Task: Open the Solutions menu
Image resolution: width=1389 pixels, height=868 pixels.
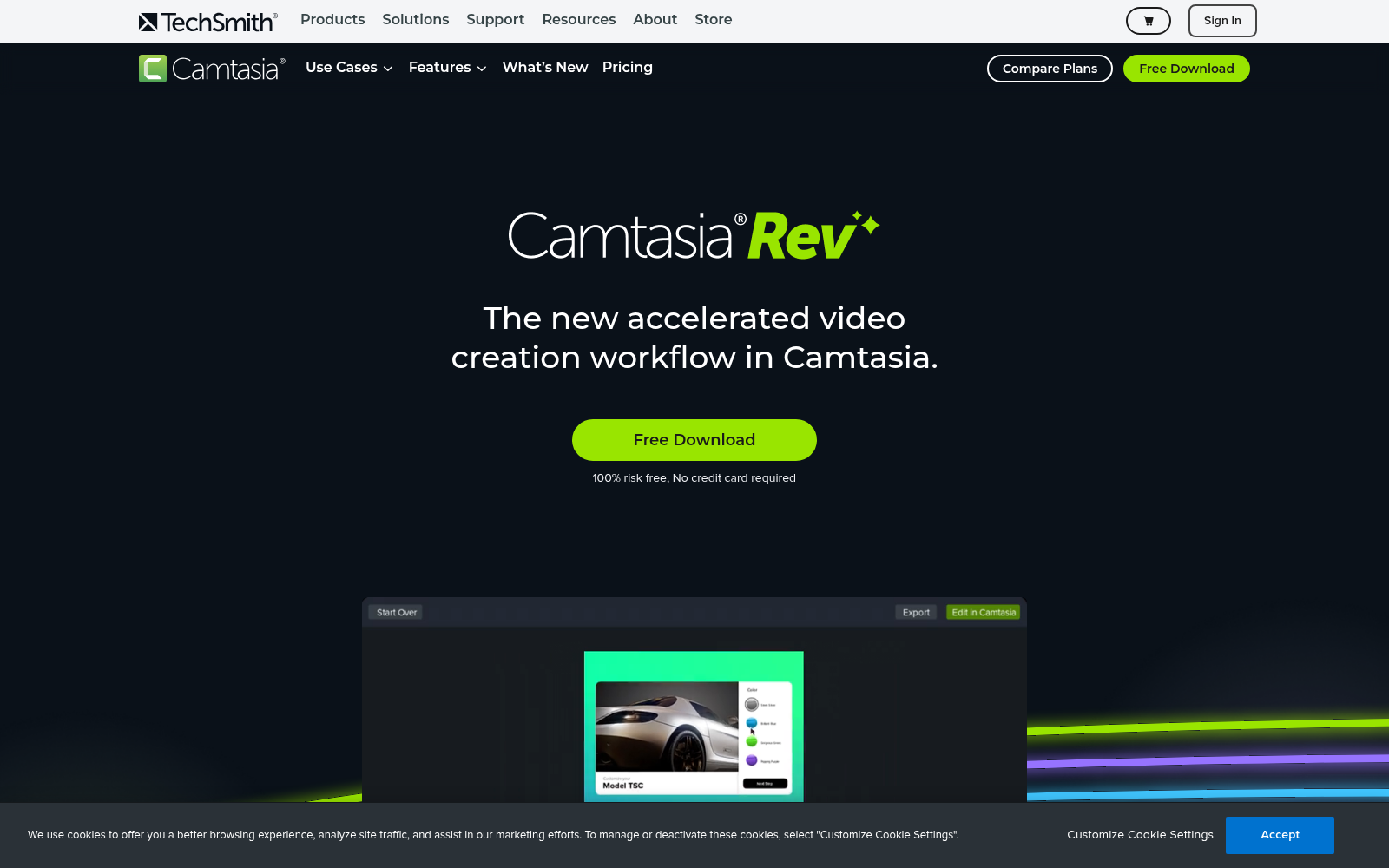Action: 416,19
